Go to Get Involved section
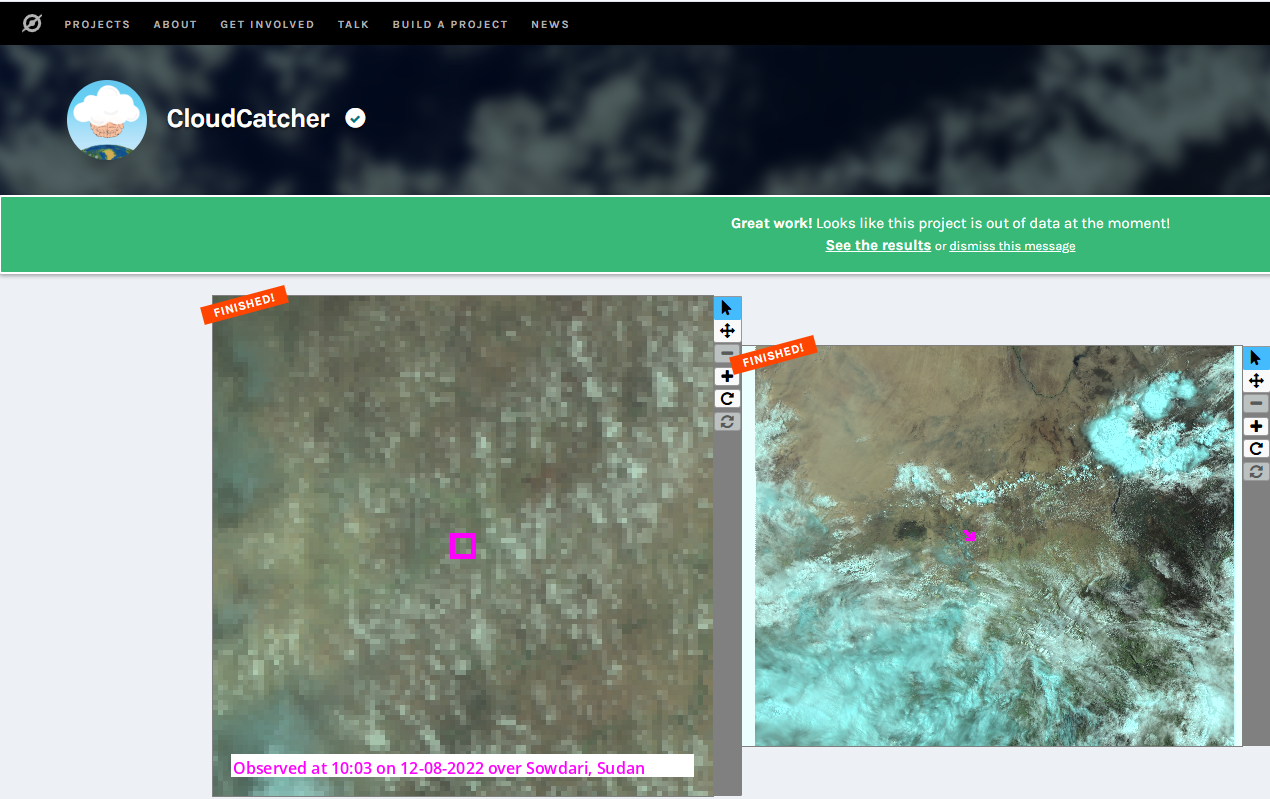Image resolution: width=1270 pixels, height=799 pixels. point(267,24)
